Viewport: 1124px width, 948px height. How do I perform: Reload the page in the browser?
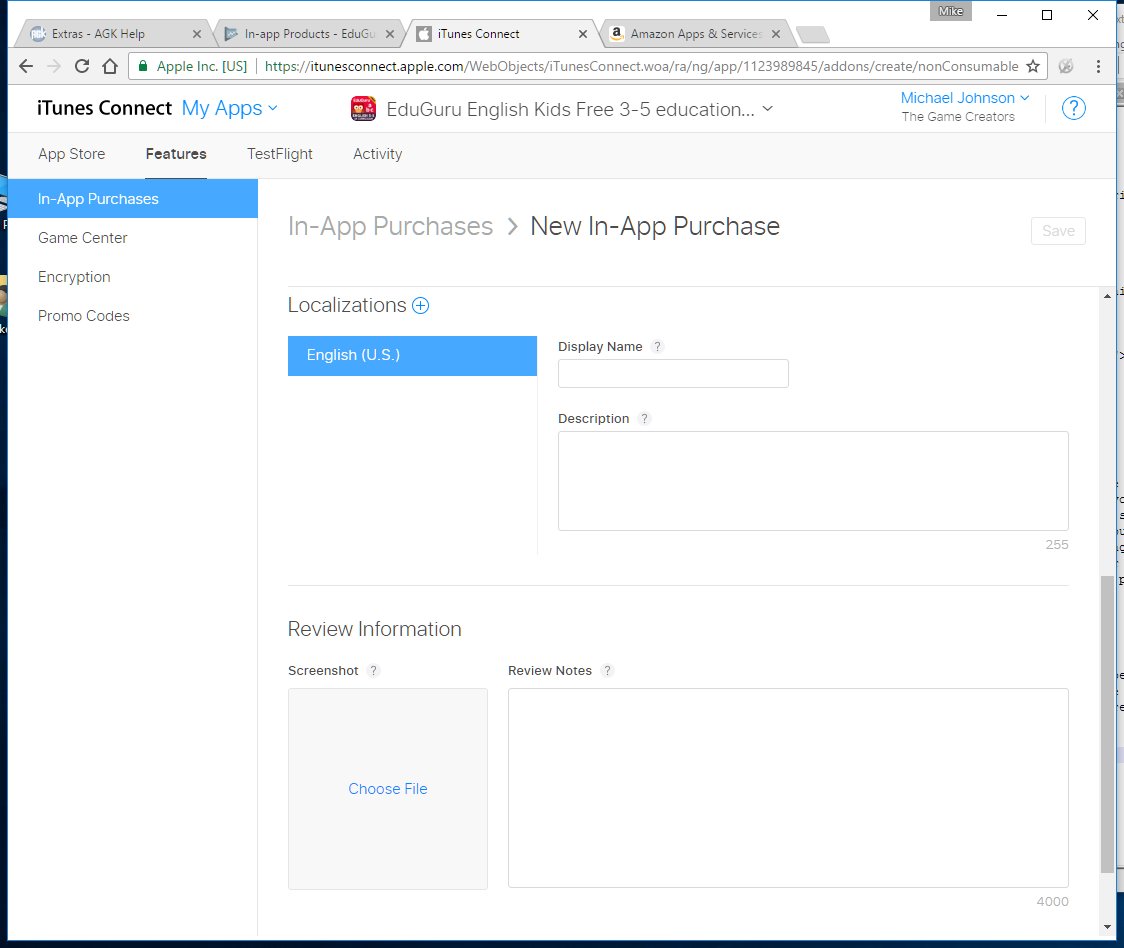point(82,66)
